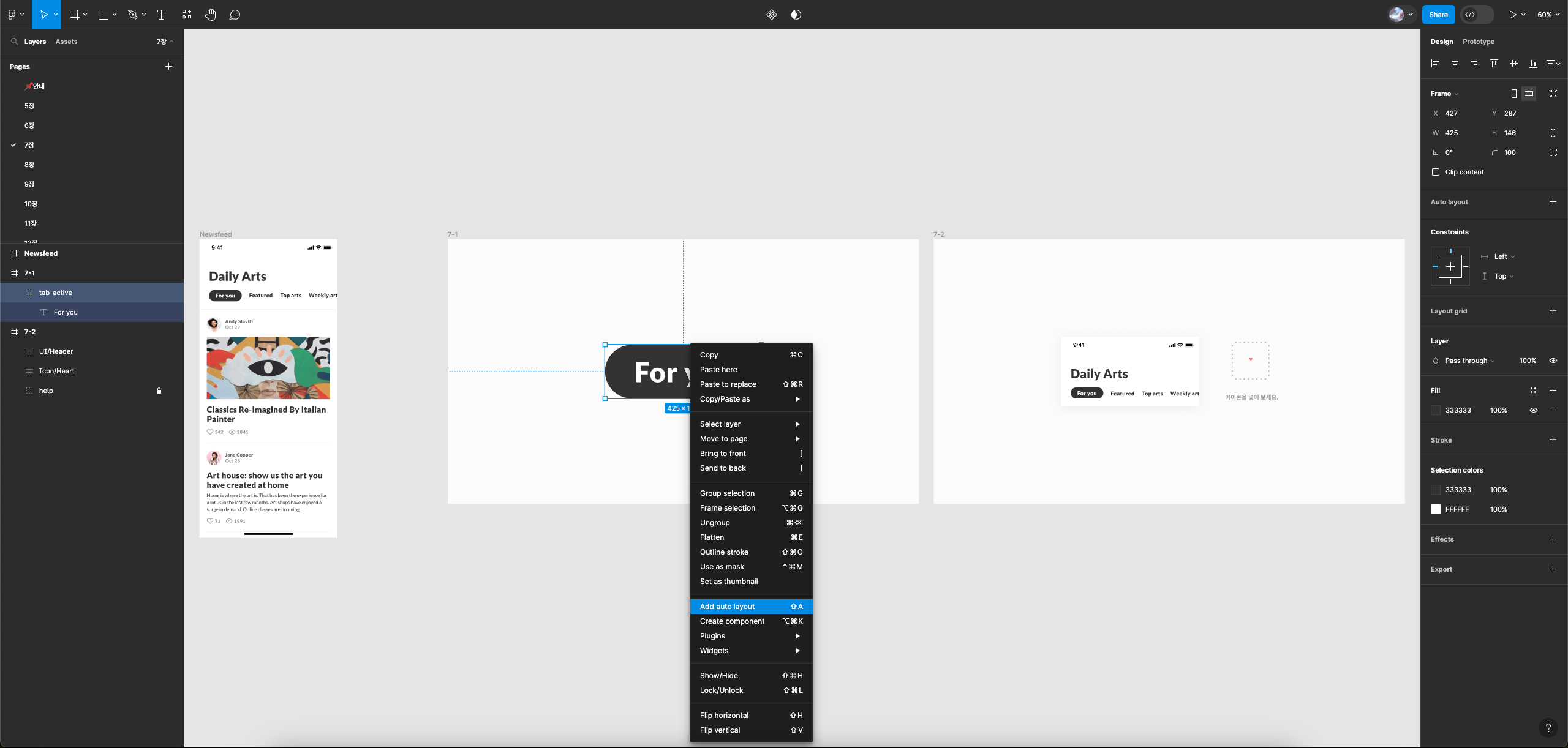Enable the Clip content checkbox
1568x748 pixels.
(1436, 172)
